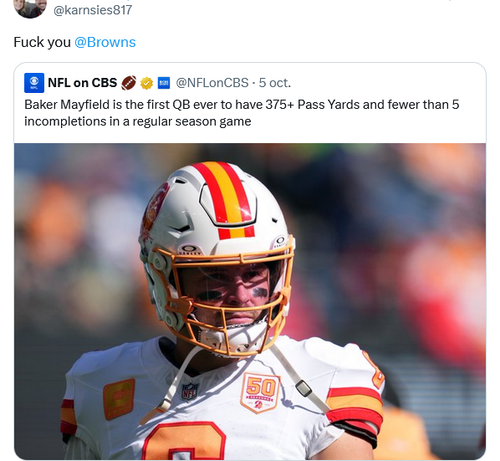Image resolution: width=500 pixels, height=461 pixels.
Task: Open the Baker Mayfield photo thumbnail
Action: [x=250, y=301]
